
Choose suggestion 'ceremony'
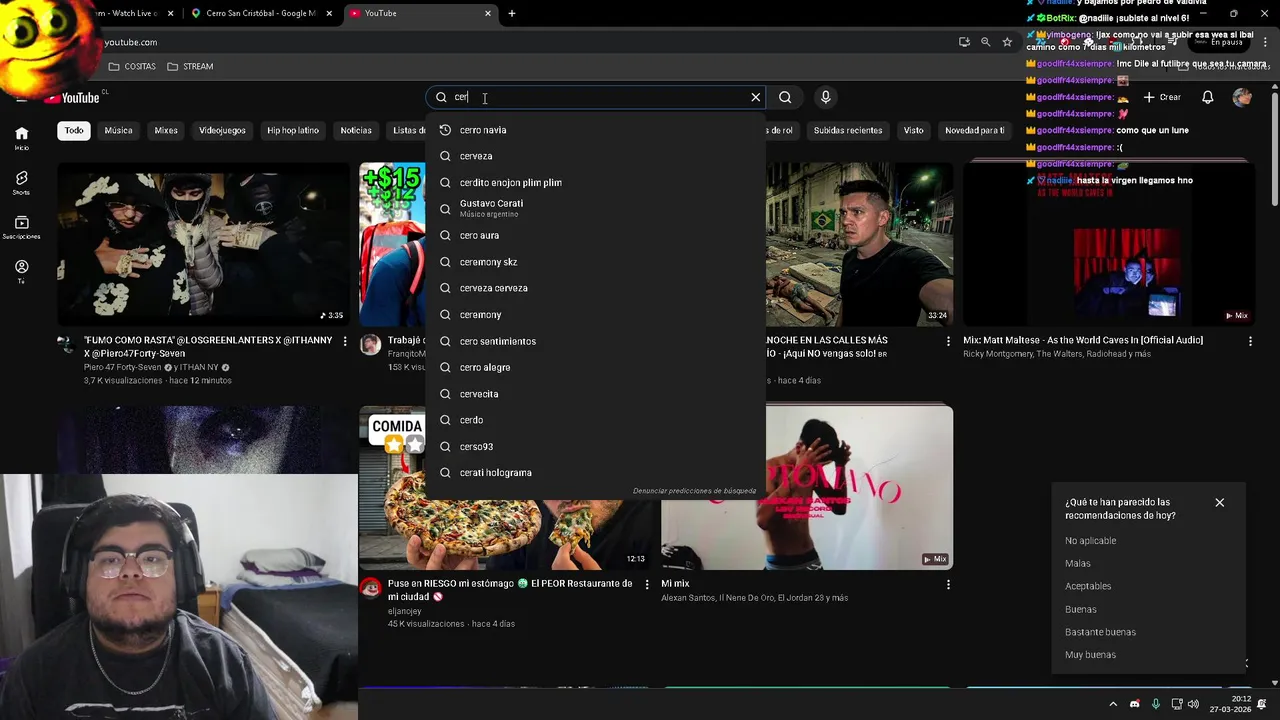[595, 314]
